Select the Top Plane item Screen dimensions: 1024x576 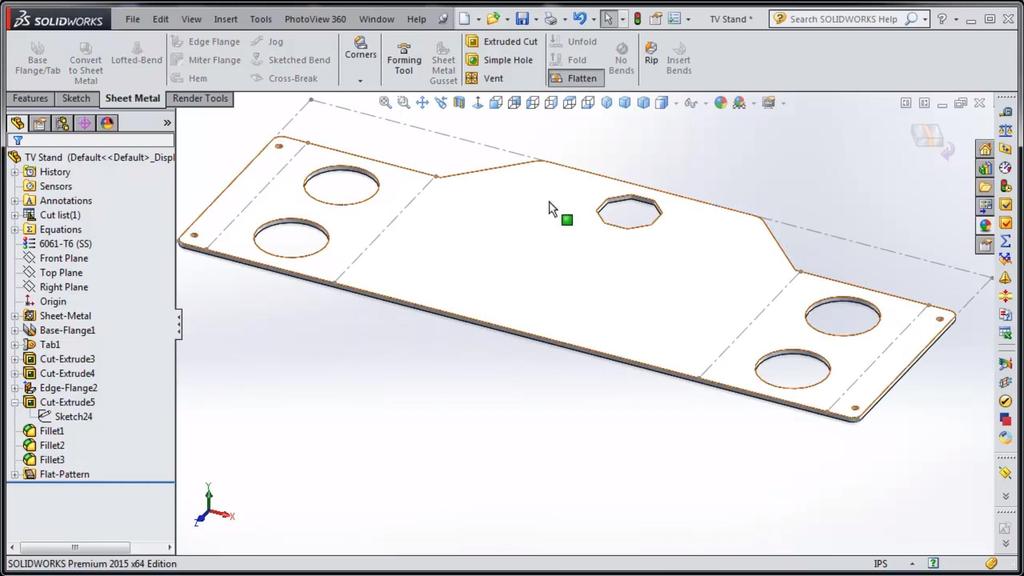(53, 272)
